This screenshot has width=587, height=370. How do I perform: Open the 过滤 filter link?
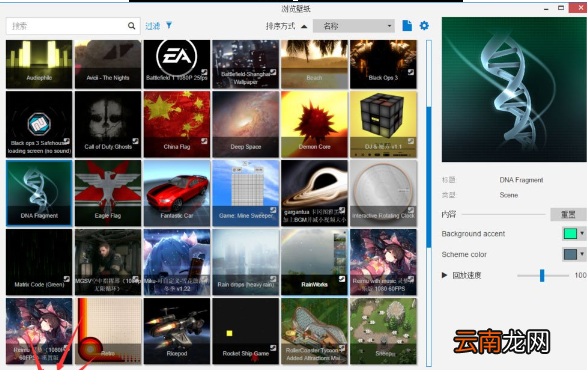(x=152, y=26)
